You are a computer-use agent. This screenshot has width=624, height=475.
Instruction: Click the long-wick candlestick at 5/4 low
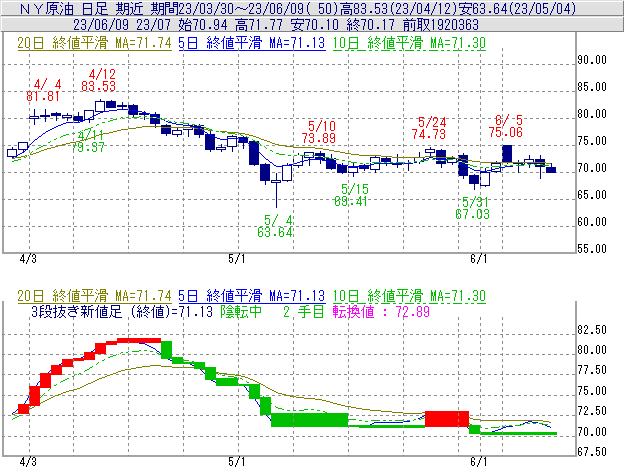point(276,191)
